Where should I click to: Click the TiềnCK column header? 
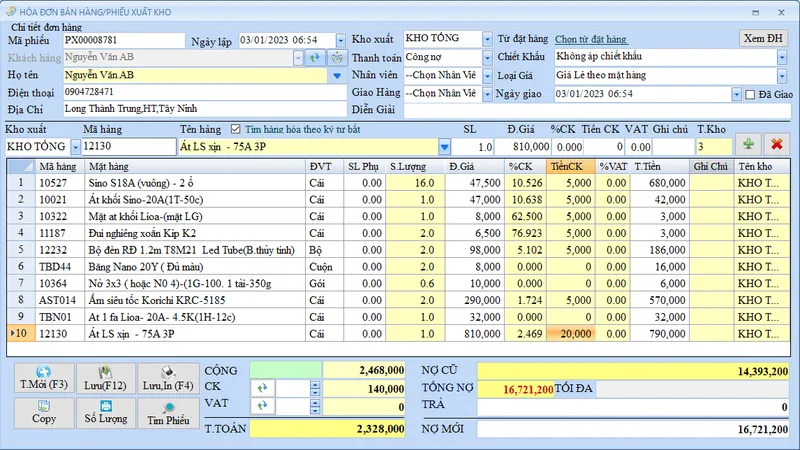[570, 166]
